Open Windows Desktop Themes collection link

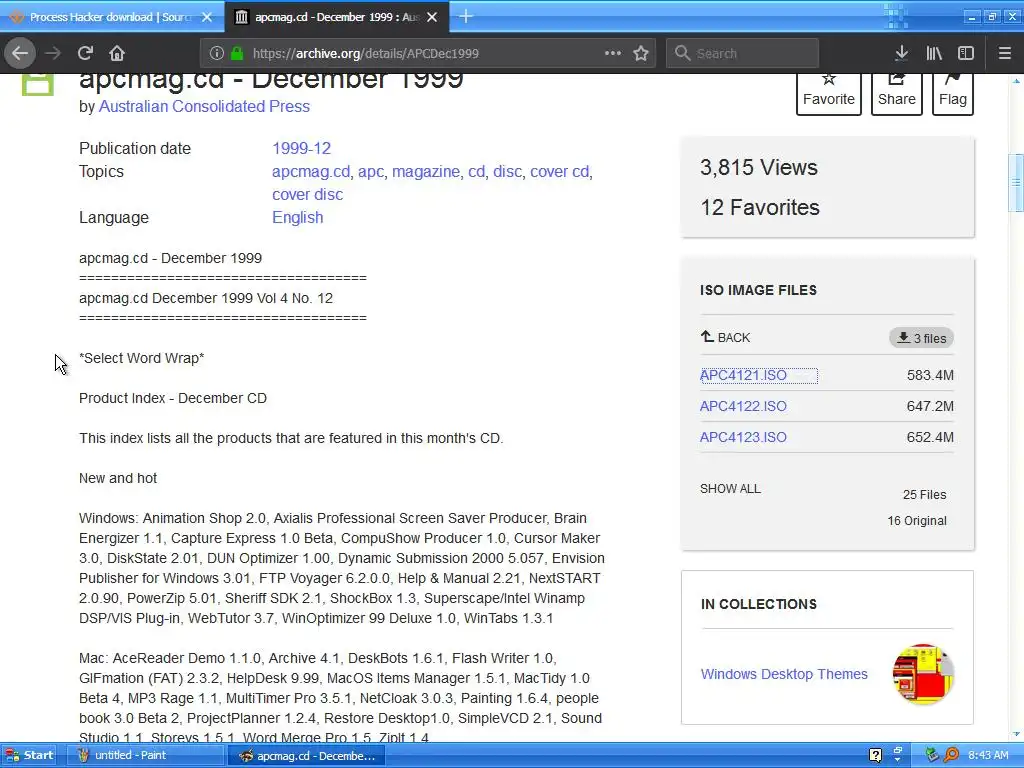[x=784, y=674]
